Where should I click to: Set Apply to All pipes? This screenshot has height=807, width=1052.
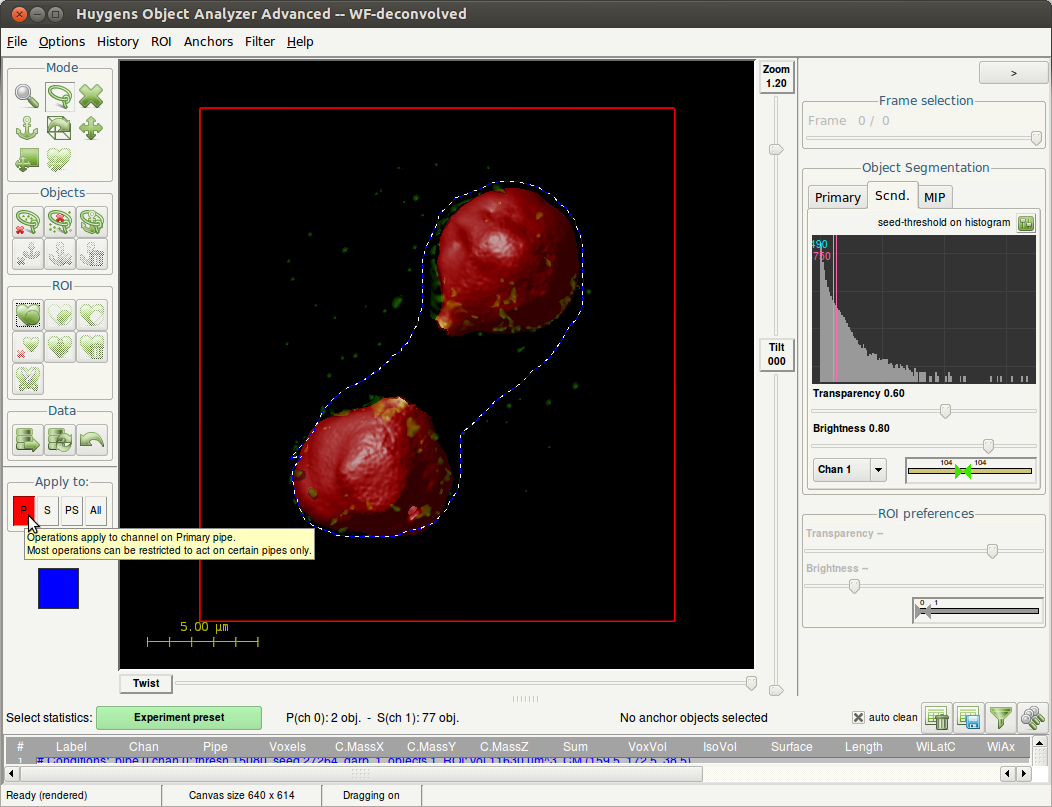[x=95, y=510]
